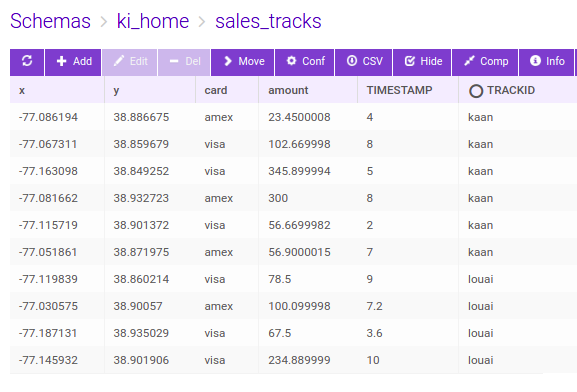Click the card column header
Screen dimensions: 577x392
click(x=216, y=90)
